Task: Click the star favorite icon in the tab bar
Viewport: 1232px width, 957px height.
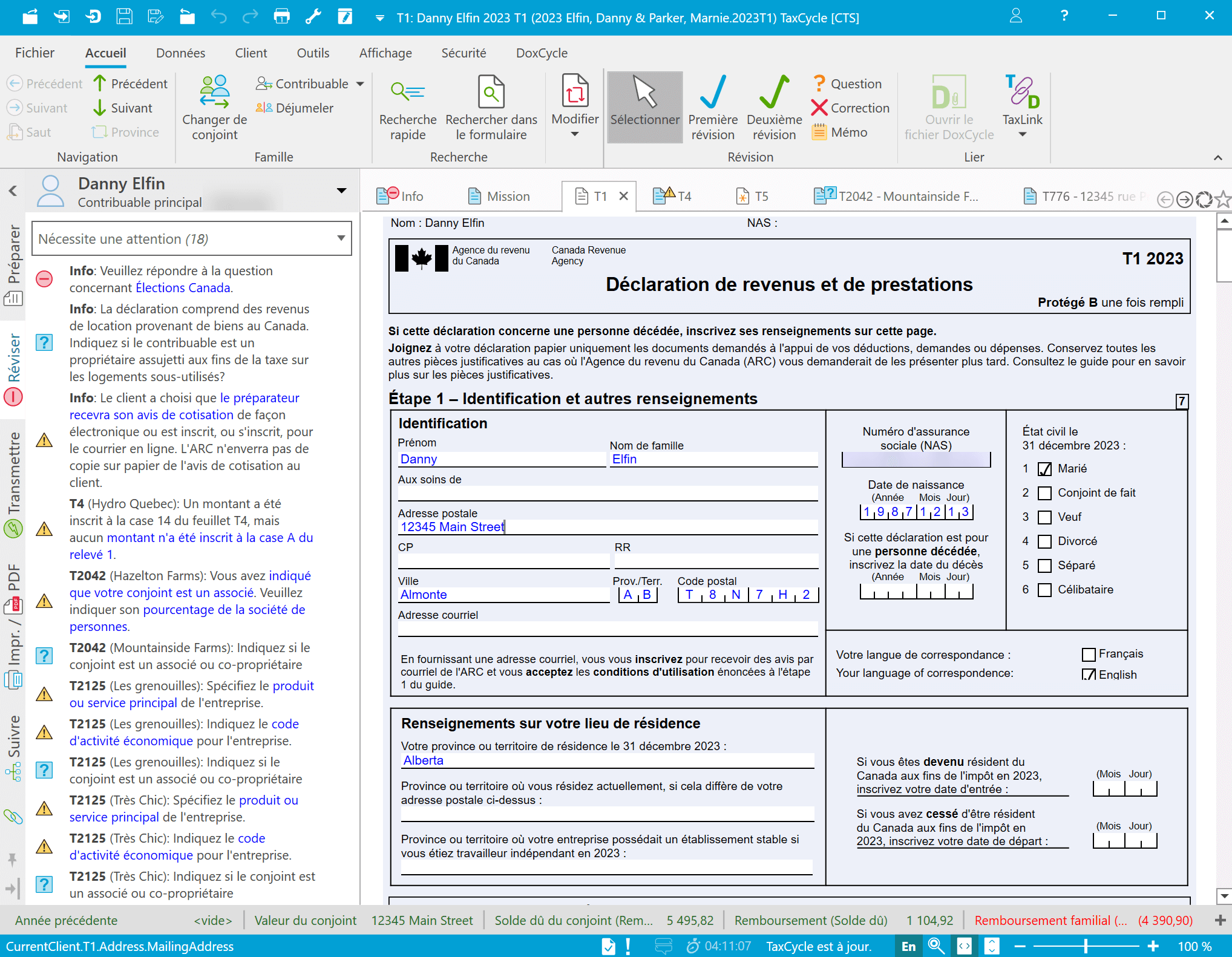Action: point(1223,198)
